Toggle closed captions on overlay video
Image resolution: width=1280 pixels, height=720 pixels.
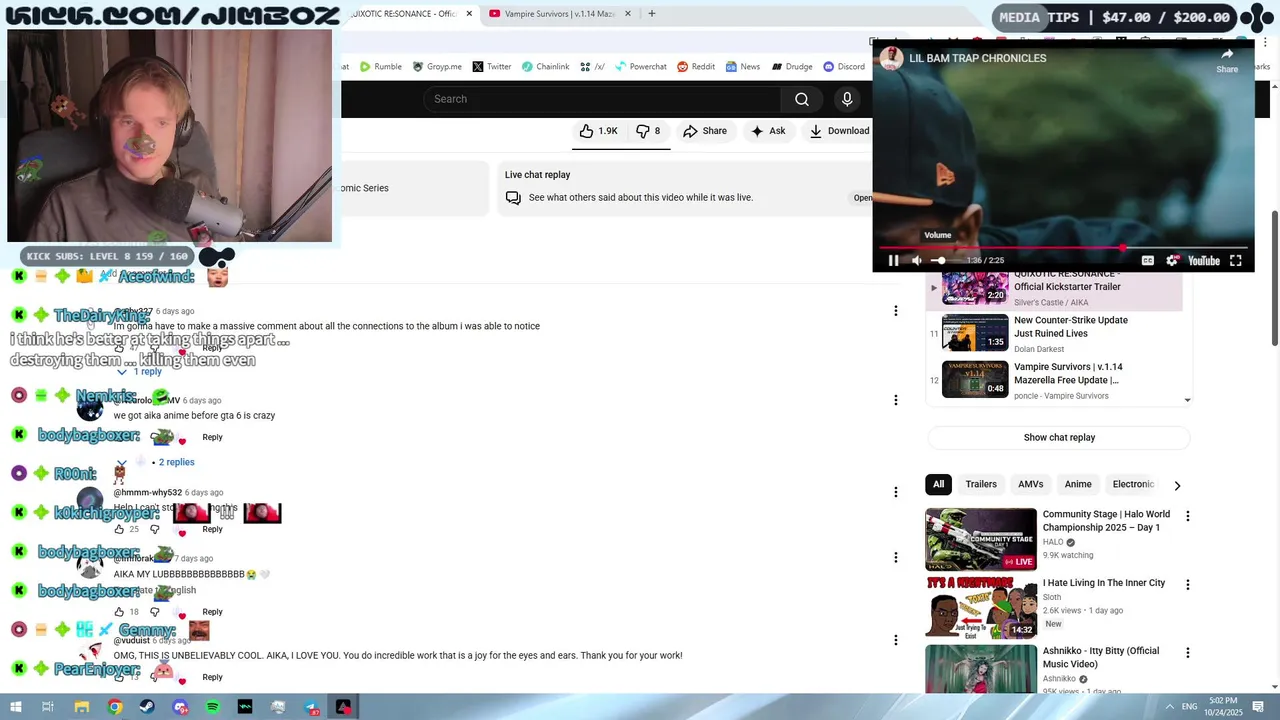[1148, 261]
